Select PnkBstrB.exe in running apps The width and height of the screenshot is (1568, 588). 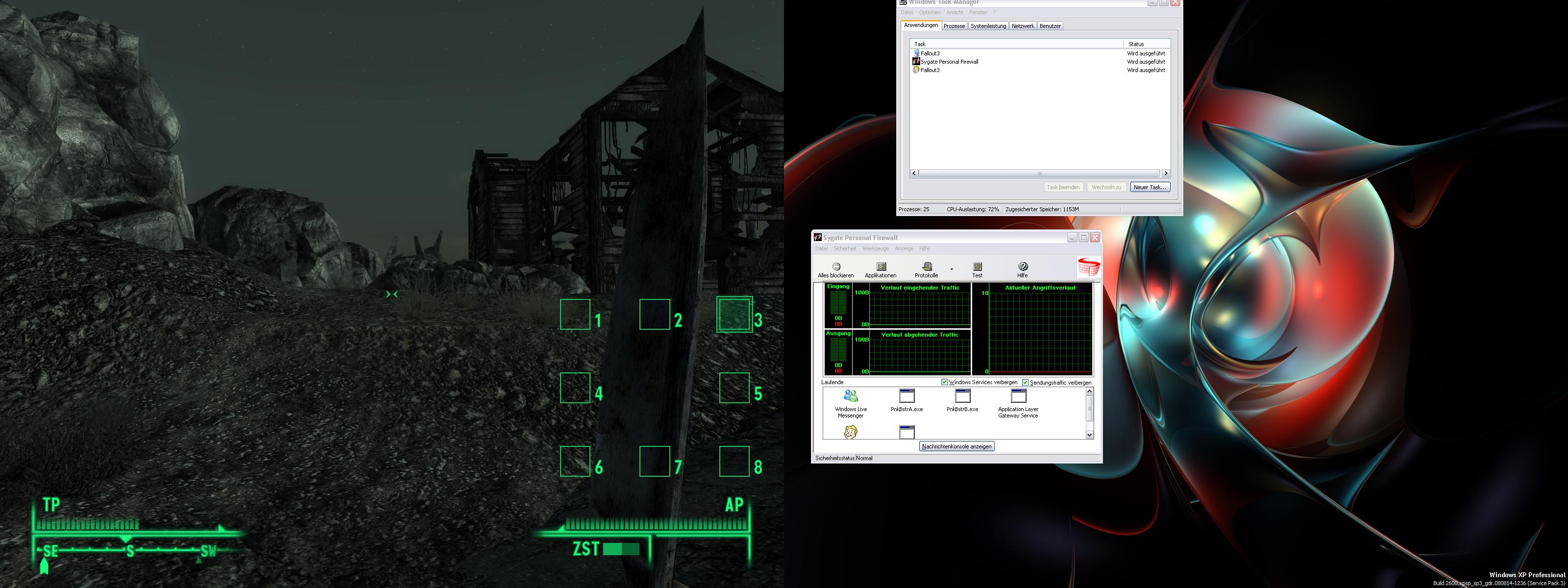[x=962, y=400]
